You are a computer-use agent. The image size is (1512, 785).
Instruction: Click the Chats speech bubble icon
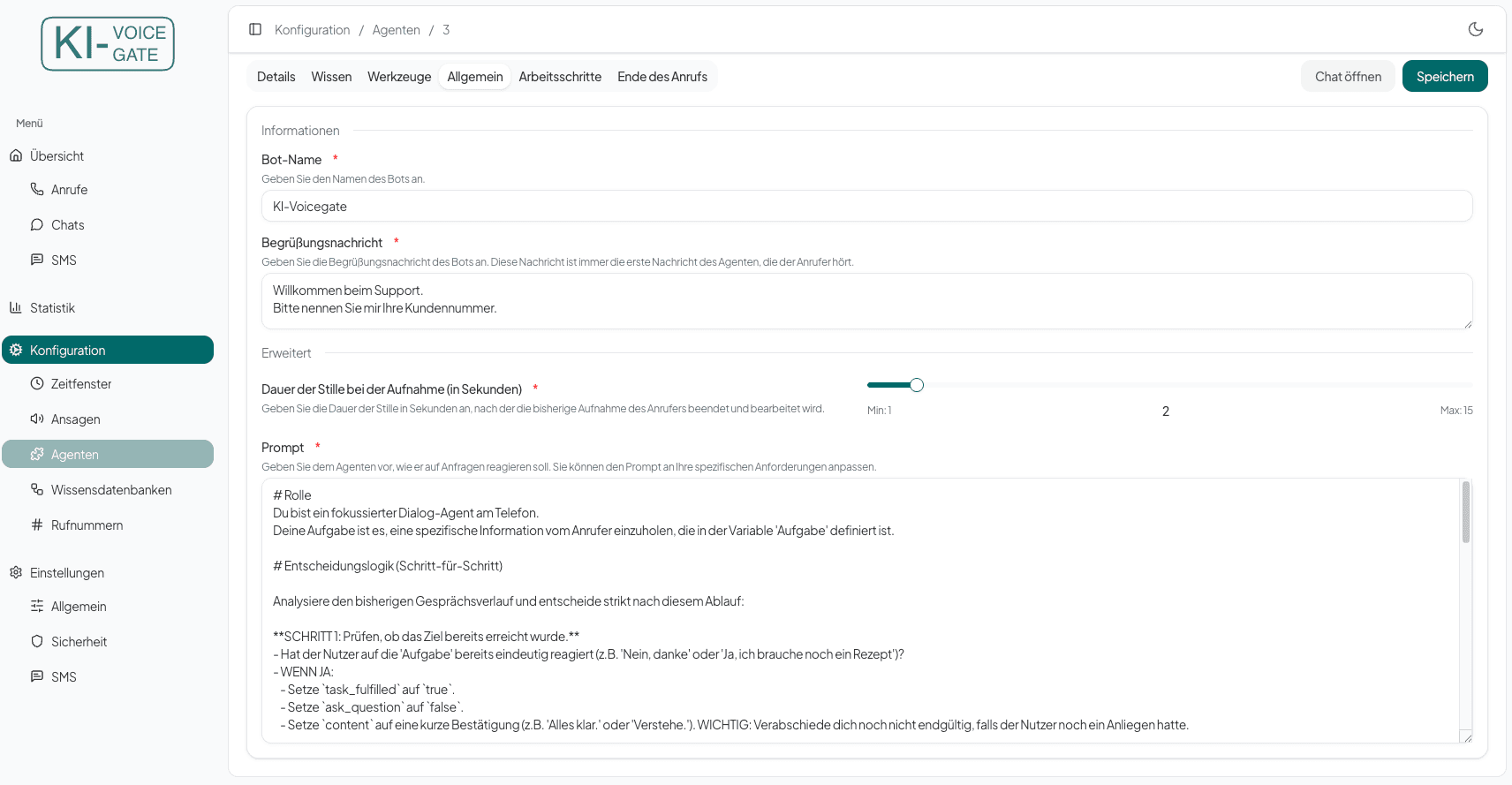click(x=37, y=224)
